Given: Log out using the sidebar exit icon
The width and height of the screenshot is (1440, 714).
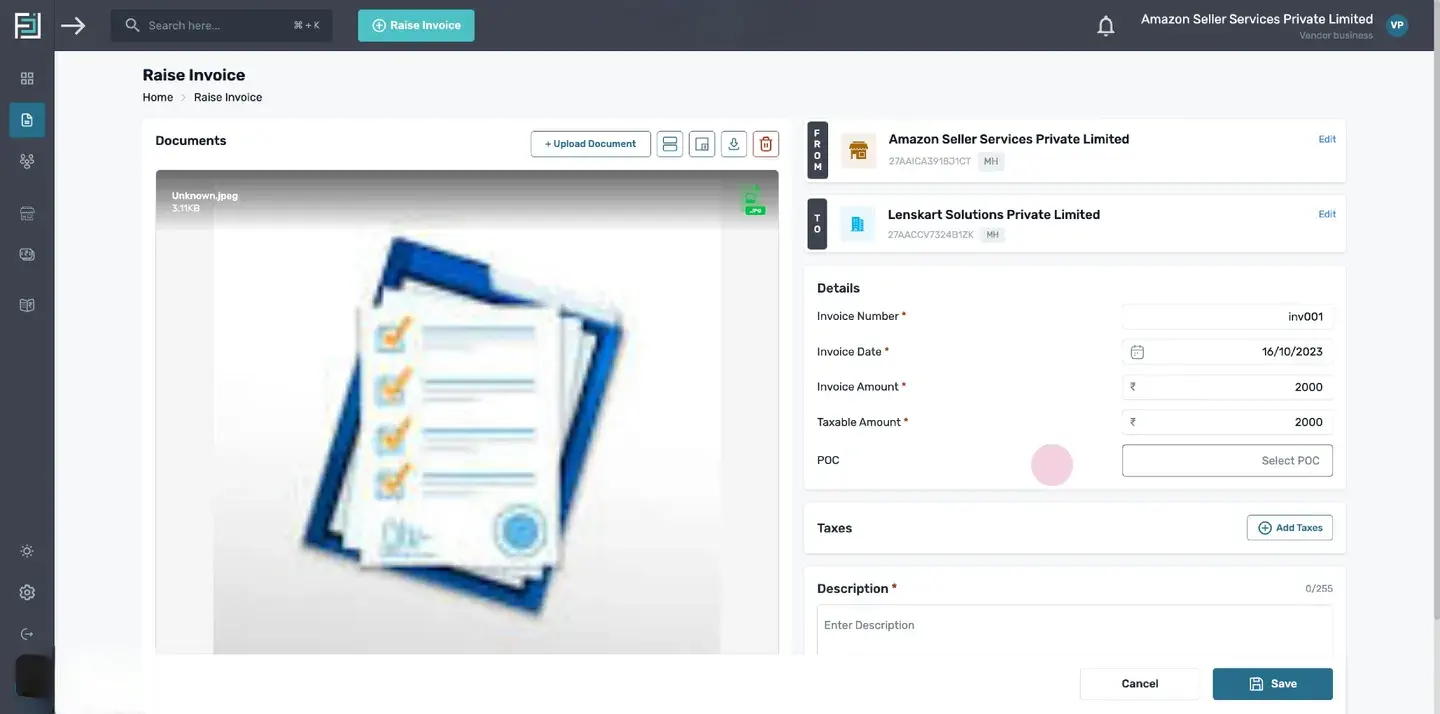Looking at the screenshot, I should pyautogui.click(x=27, y=634).
